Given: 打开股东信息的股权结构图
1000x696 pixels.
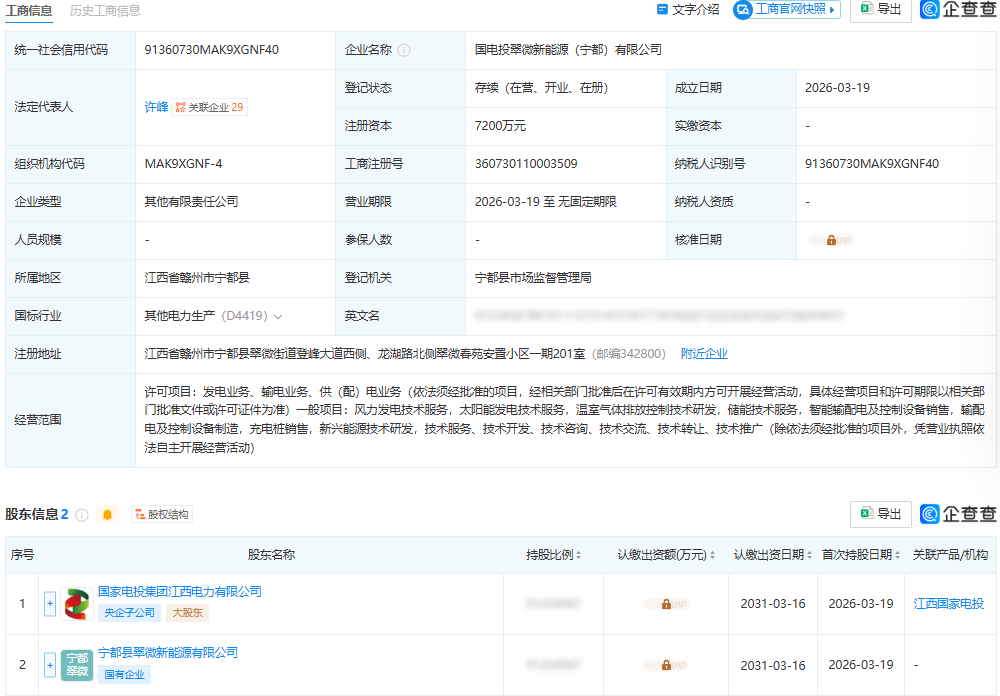Looking at the screenshot, I should pos(160,514).
